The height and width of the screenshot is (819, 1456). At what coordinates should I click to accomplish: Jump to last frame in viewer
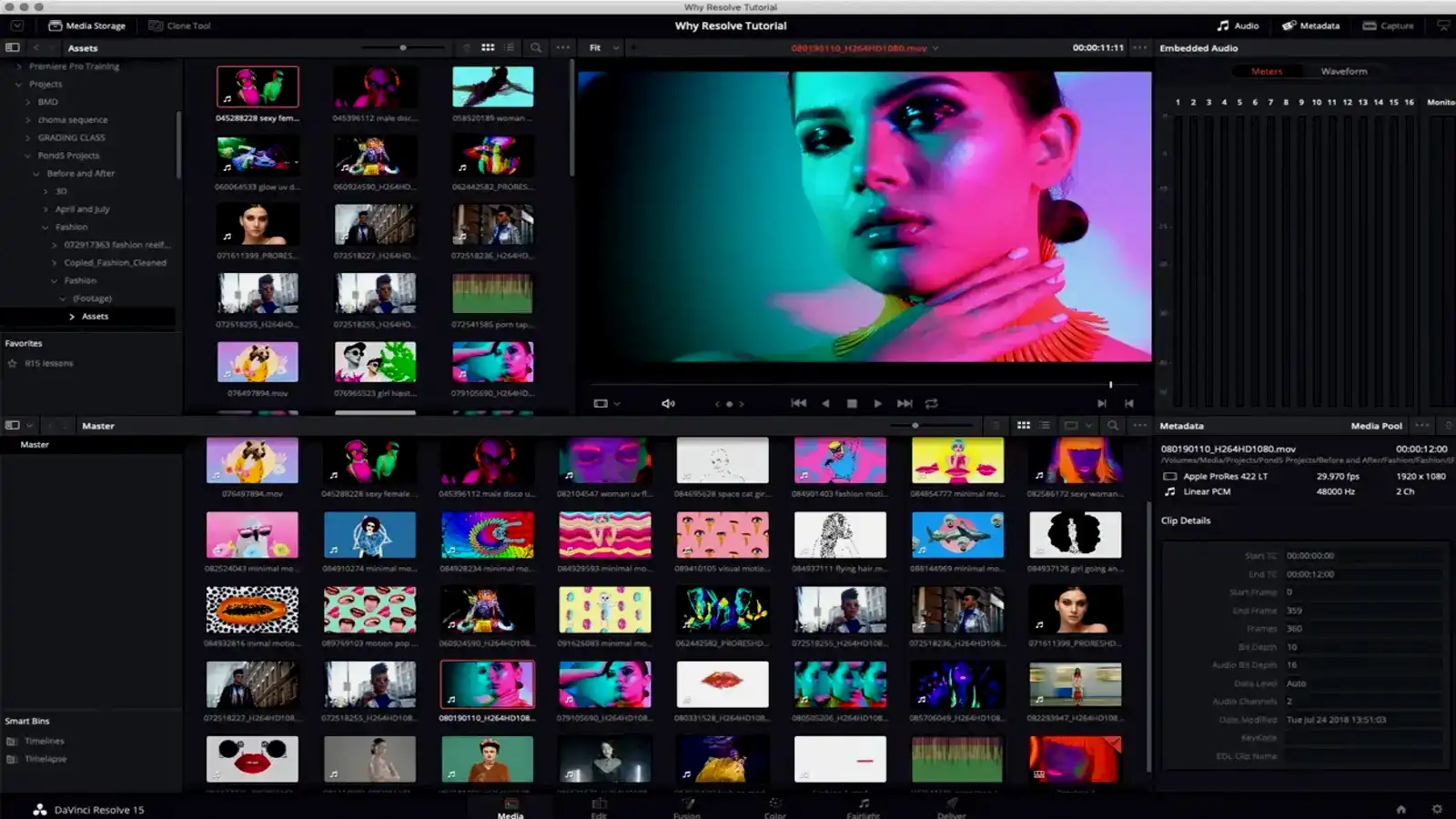coord(905,403)
